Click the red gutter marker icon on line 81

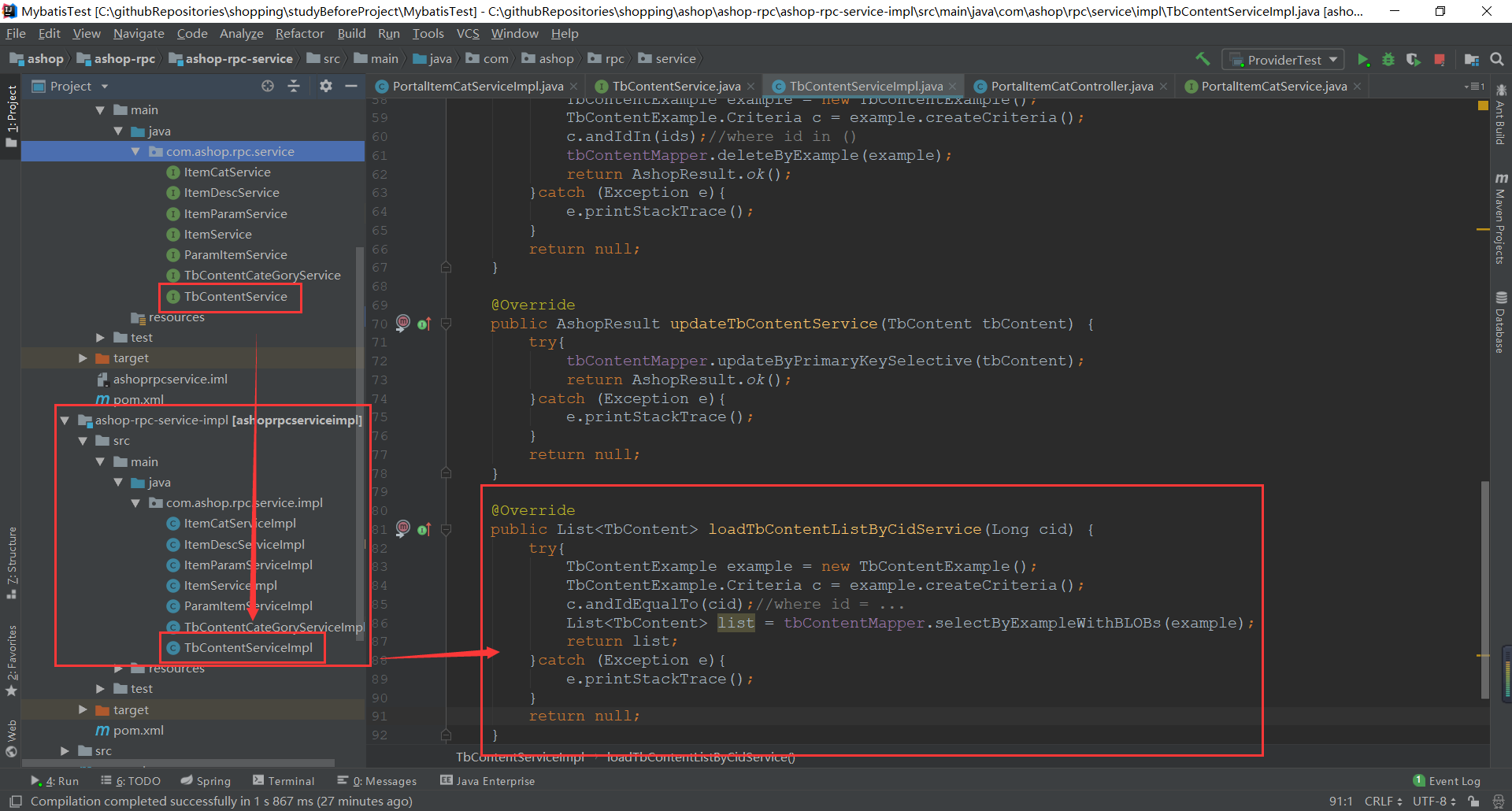[x=402, y=528]
